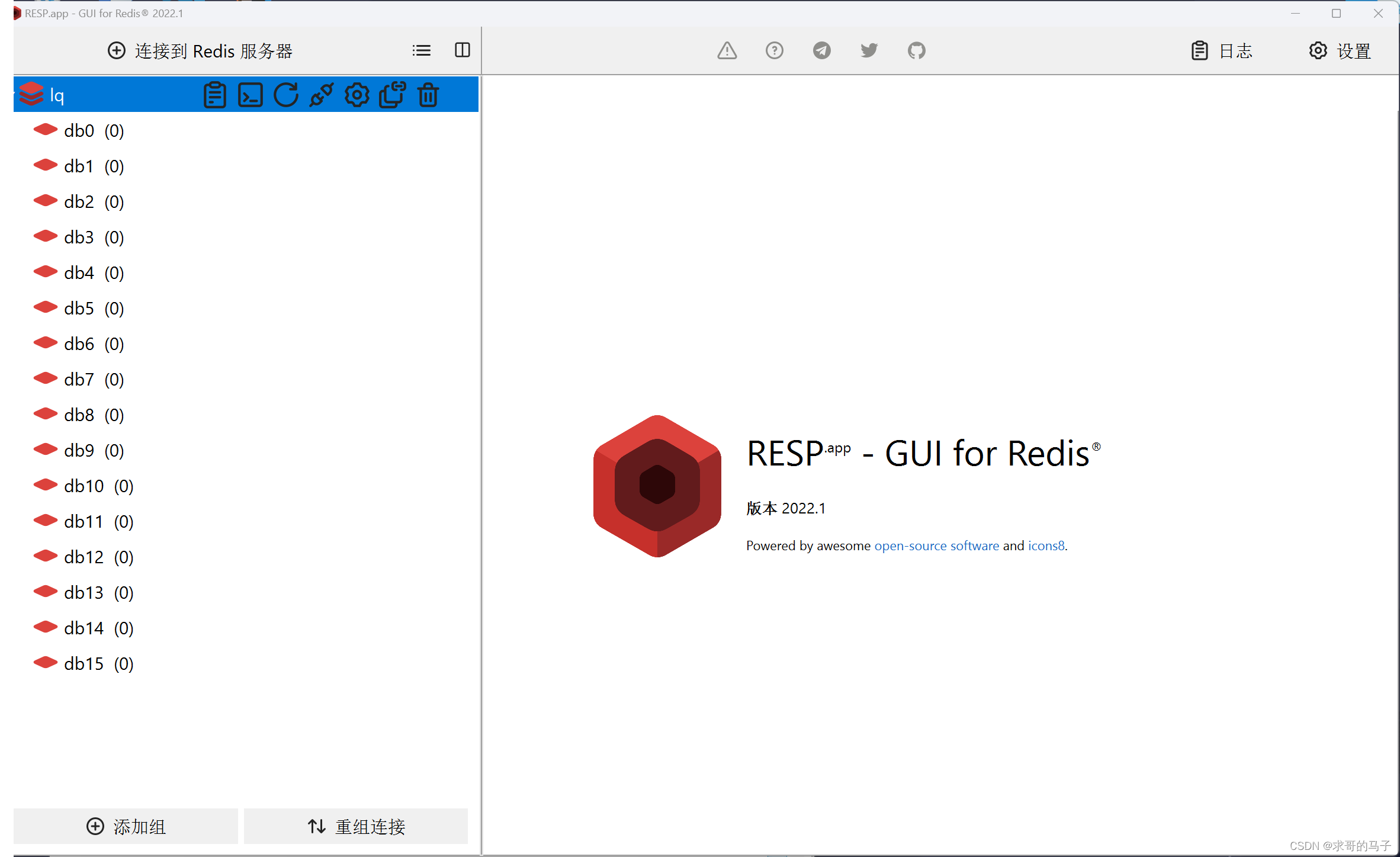Open the 日志 log tab

(x=1222, y=51)
